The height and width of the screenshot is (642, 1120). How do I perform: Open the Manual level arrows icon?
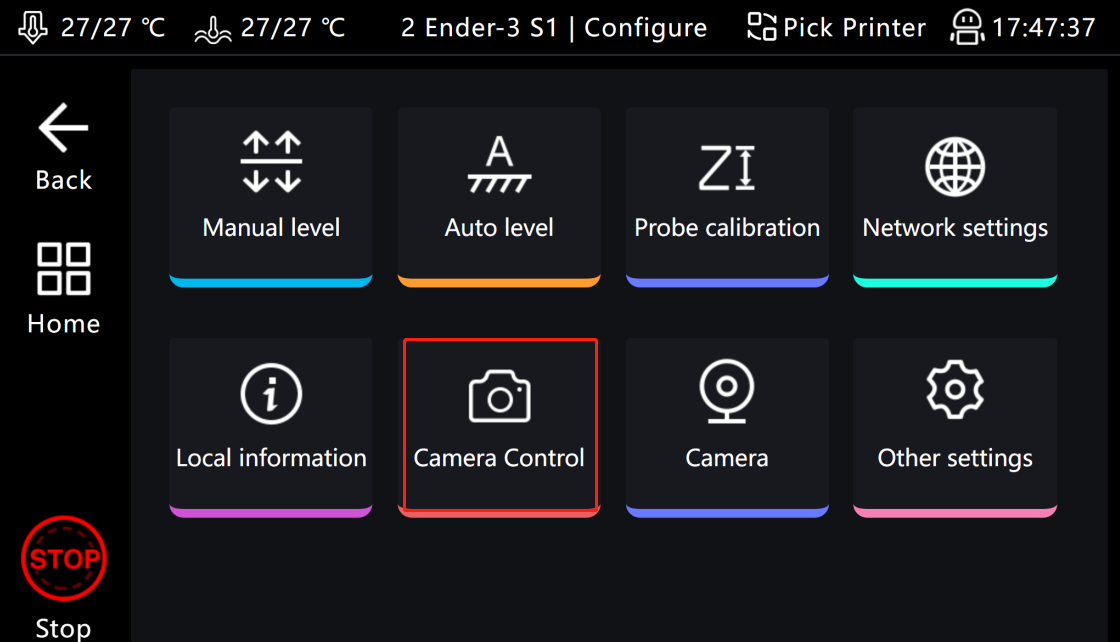point(271,162)
